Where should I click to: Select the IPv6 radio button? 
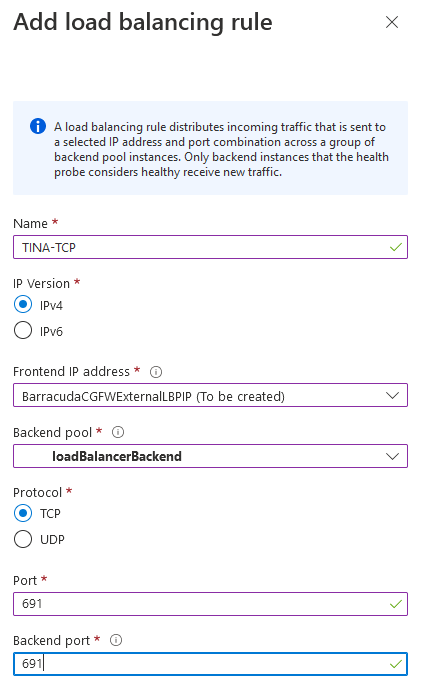tap(23, 330)
